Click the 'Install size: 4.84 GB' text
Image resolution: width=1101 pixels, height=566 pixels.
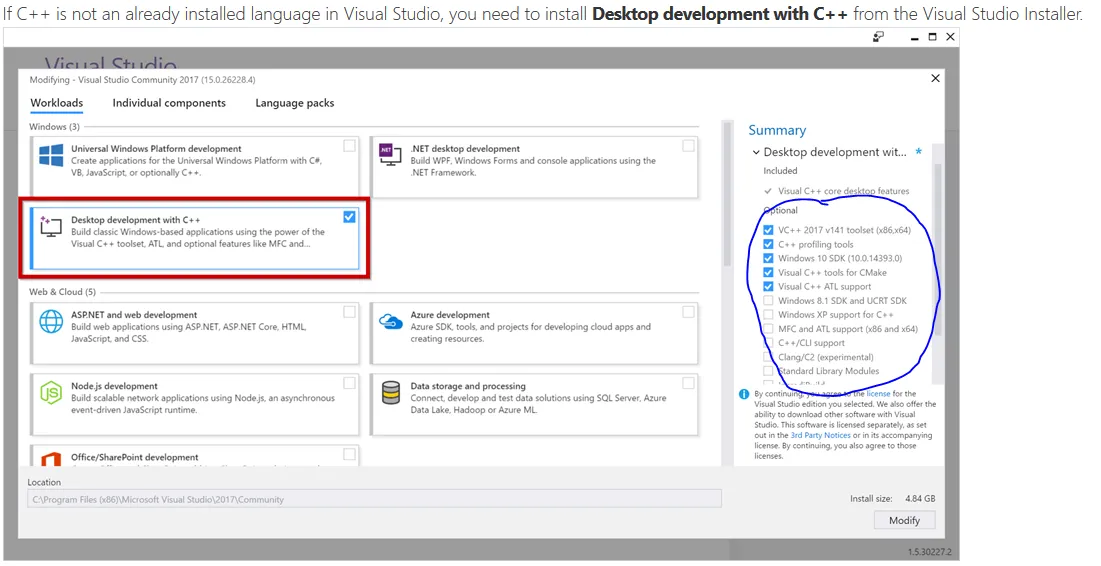(x=892, y=499)
